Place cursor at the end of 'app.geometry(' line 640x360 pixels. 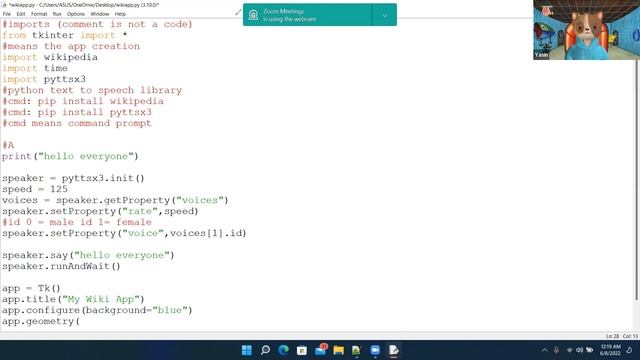[81, 321]
